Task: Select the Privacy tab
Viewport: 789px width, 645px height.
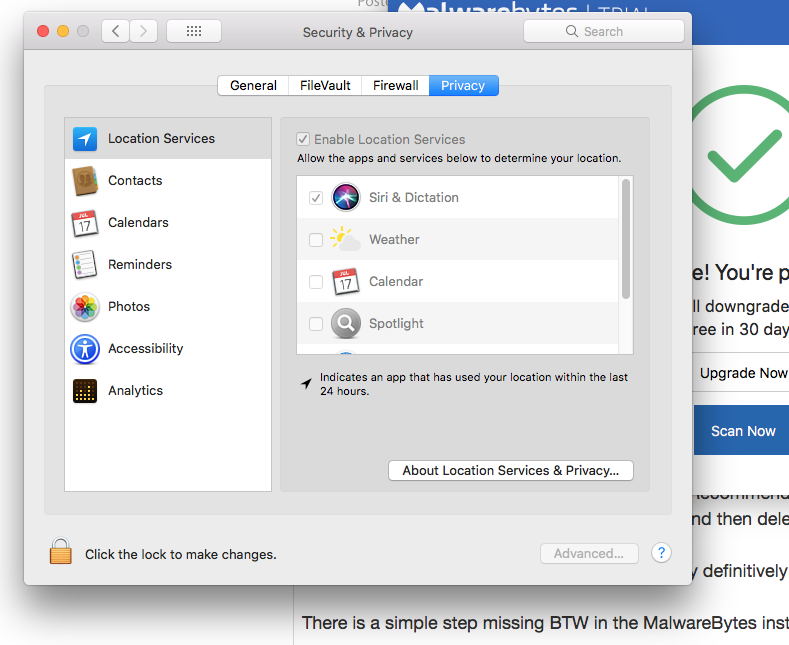Action: click(x=463, y=86)
